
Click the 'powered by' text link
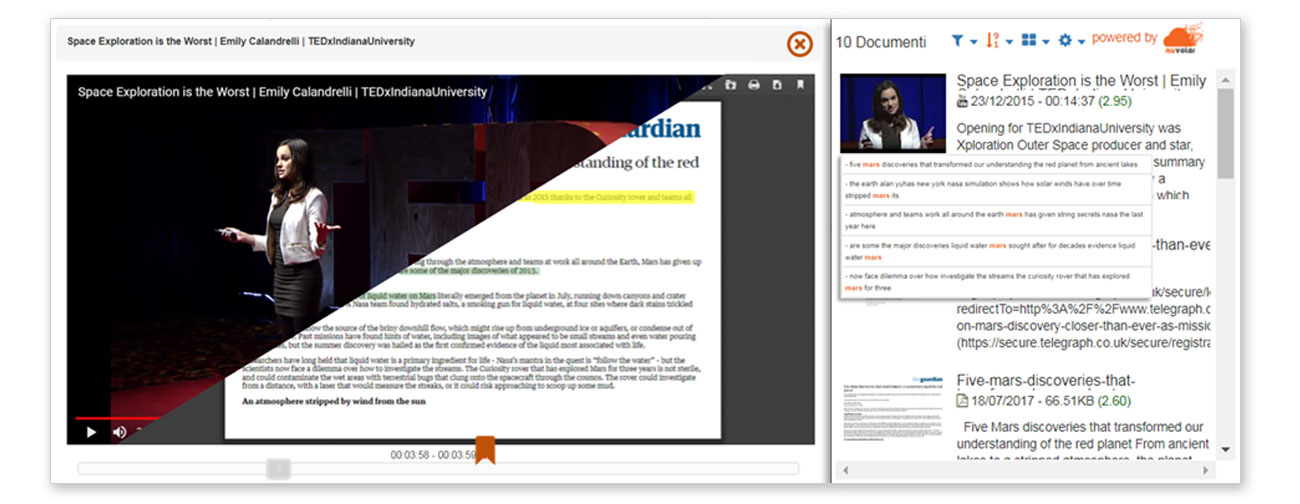(x=1124, y=38)
